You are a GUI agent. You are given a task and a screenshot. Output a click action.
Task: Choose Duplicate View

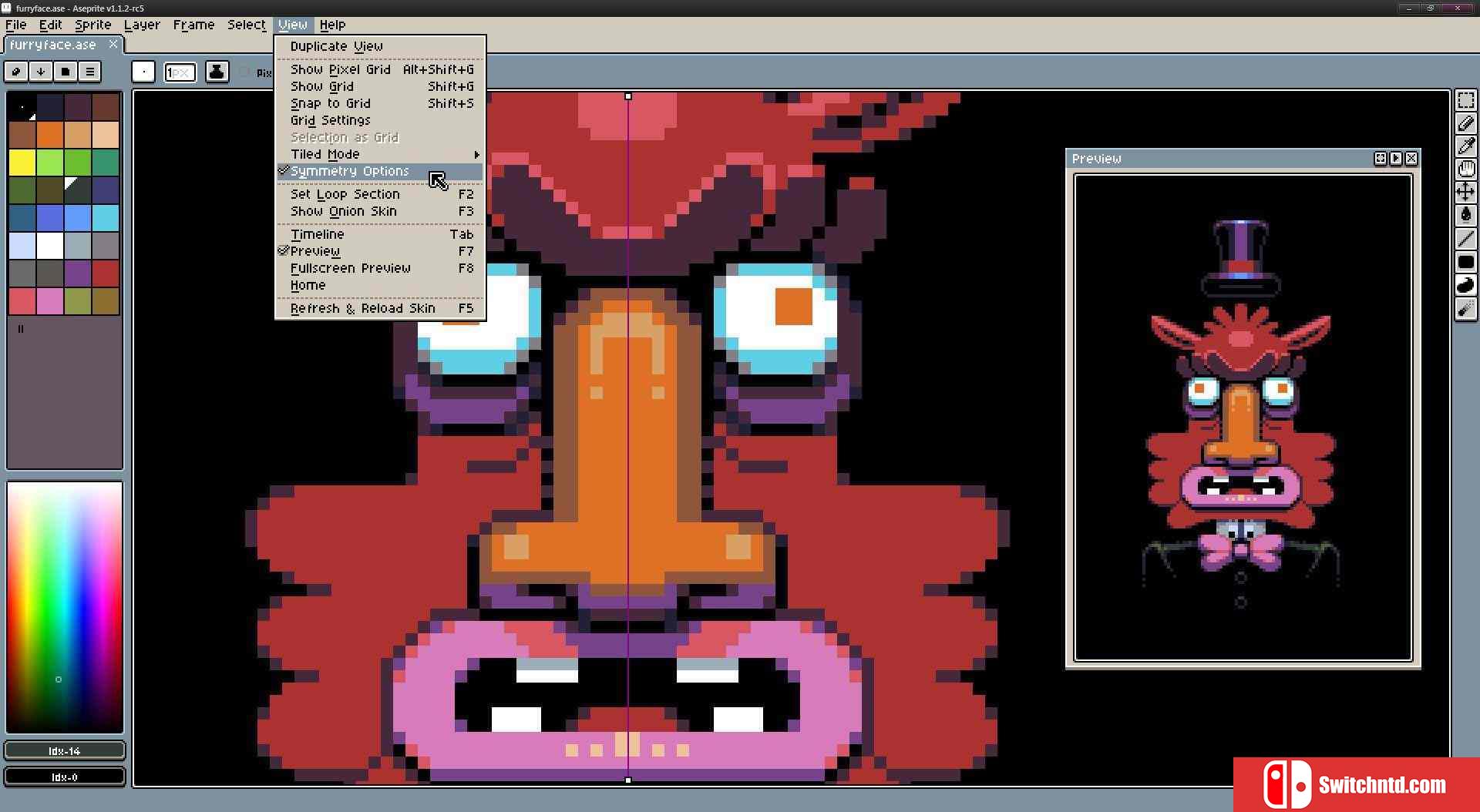pos(380,46)
